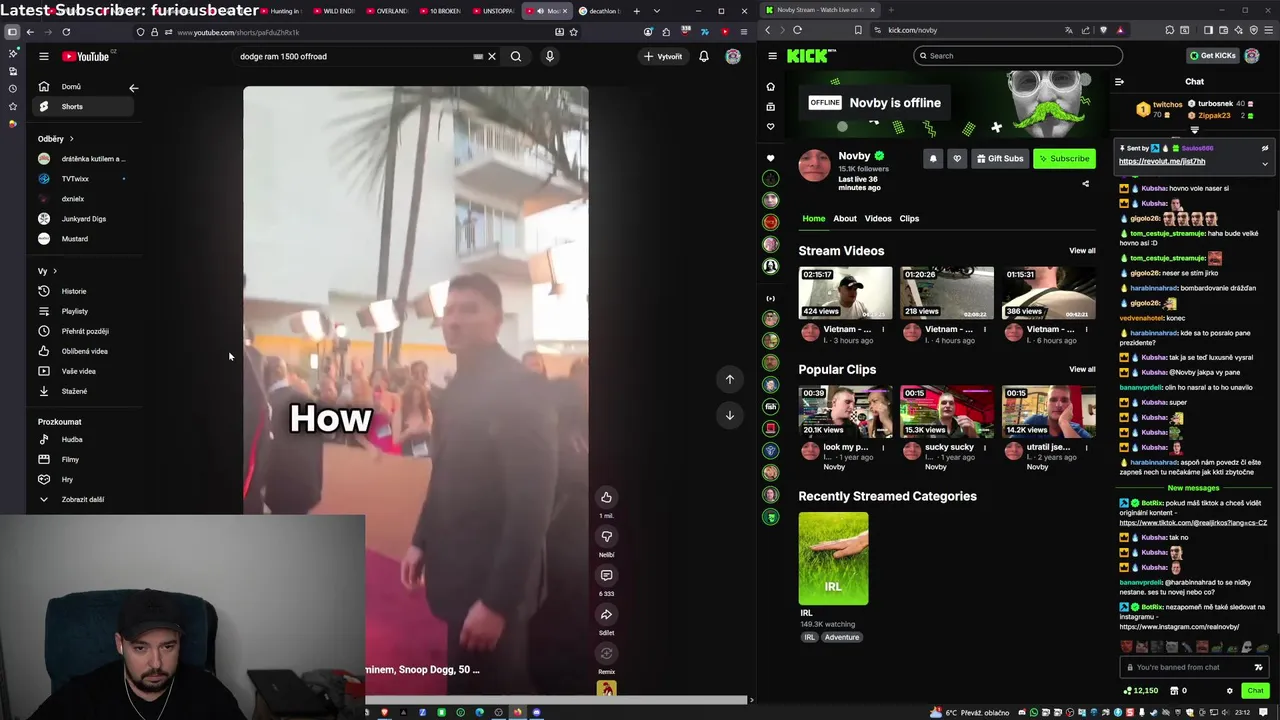Like the YouTube Short
Screen dimensions: 1280x720
tap(606, 497)
